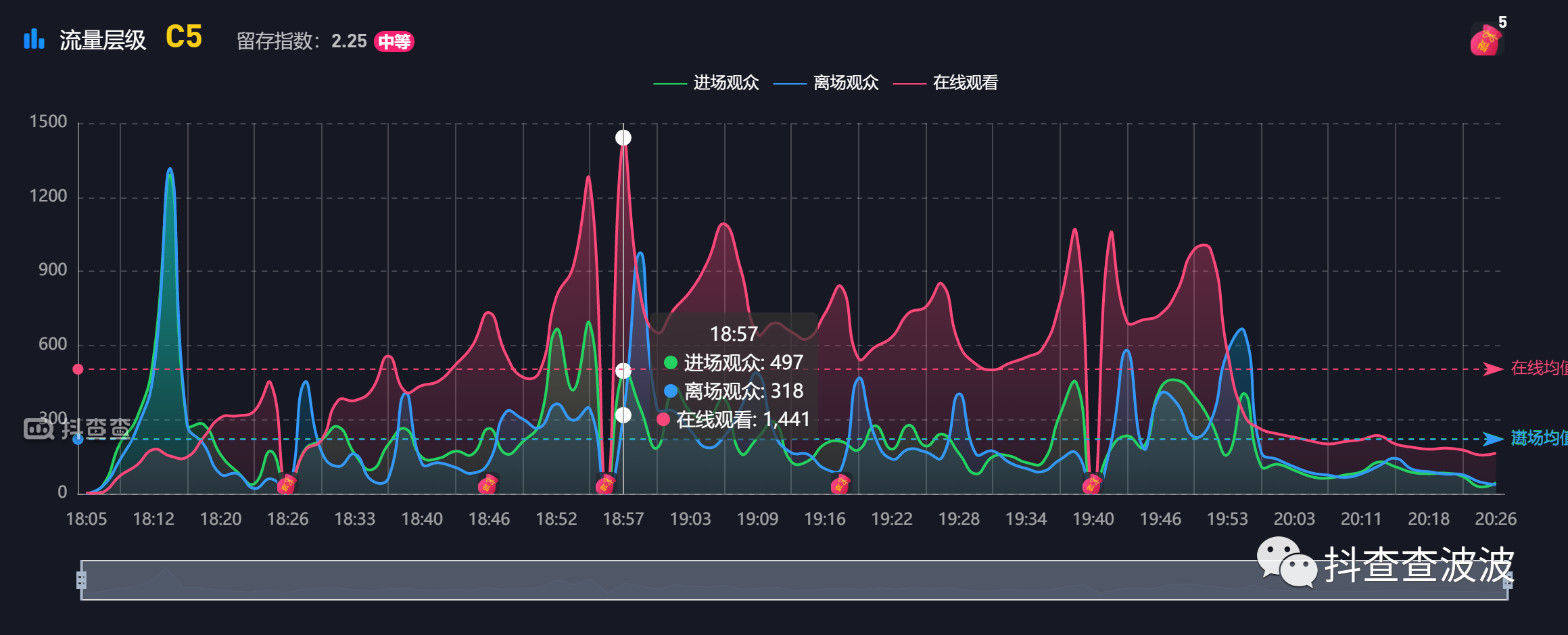Click the 流量层级 title text
This screenshot has width=1568, height=635.
click(x=103, y=41)
